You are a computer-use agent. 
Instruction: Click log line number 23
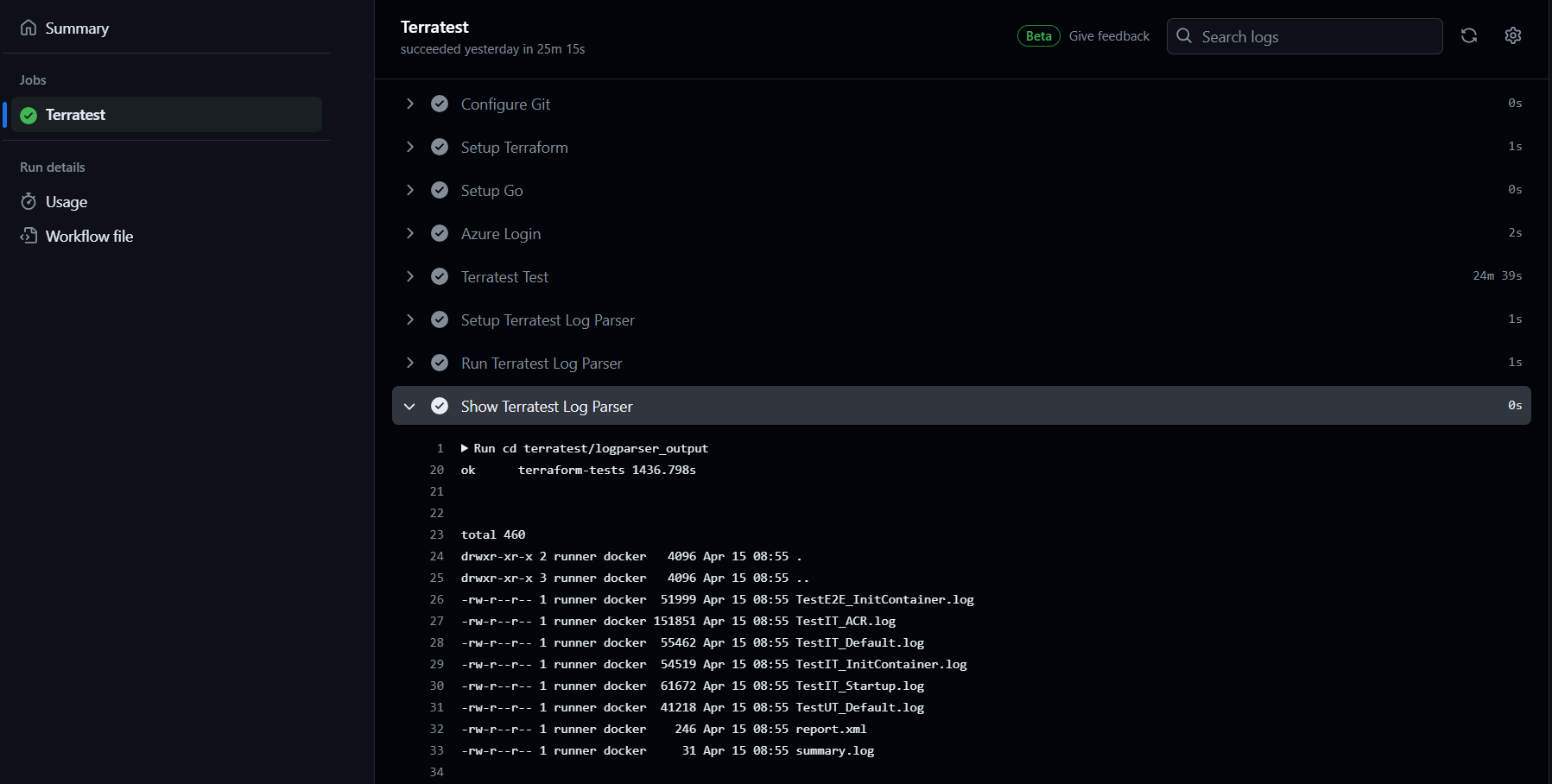coord(437,534)
